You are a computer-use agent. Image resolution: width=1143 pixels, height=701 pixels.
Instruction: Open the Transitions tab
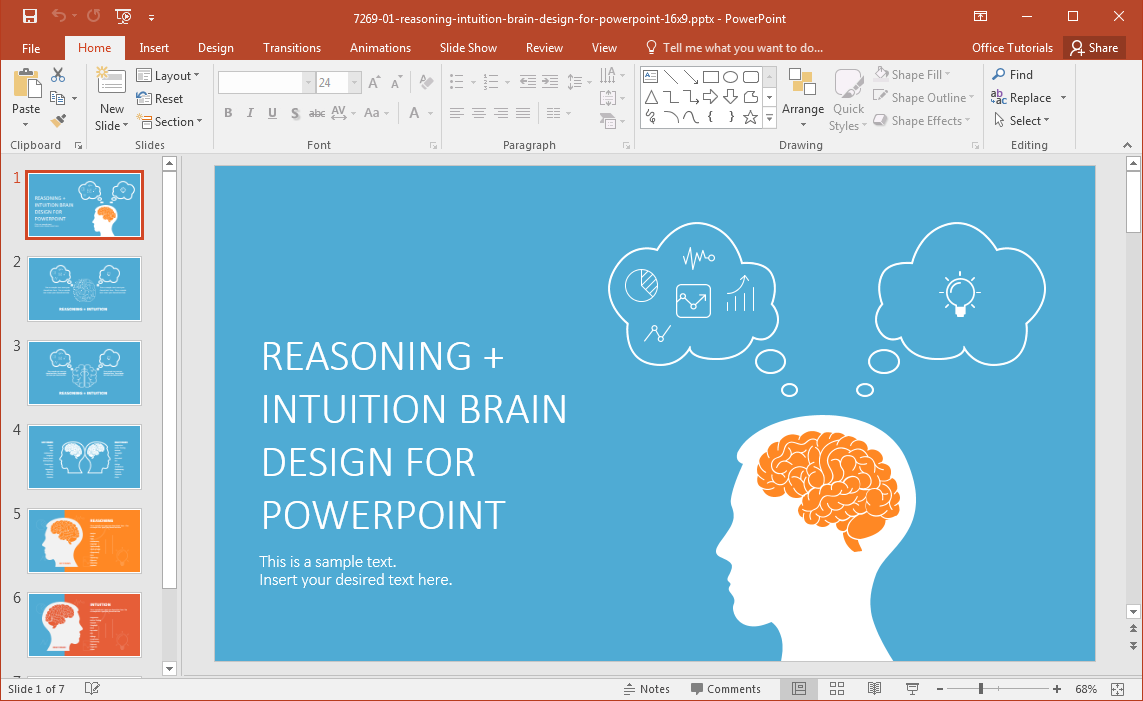tap(291, 48)
